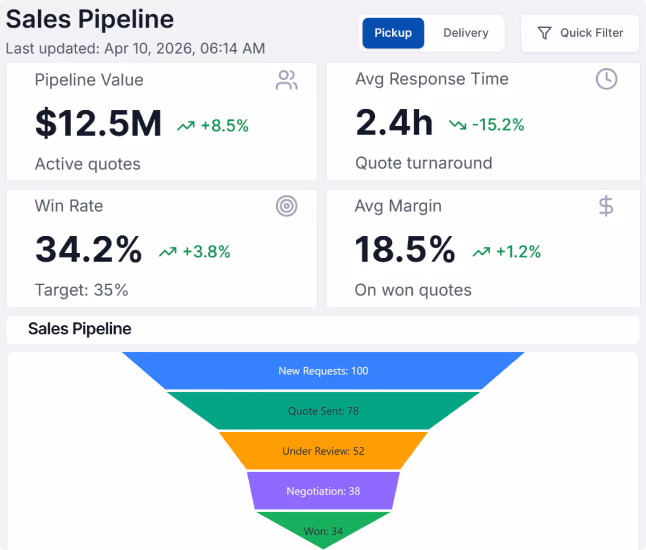This screenshot has height=550, width=646.
Task: Click the people icon on Pipeline Value card
Action: 287,80
